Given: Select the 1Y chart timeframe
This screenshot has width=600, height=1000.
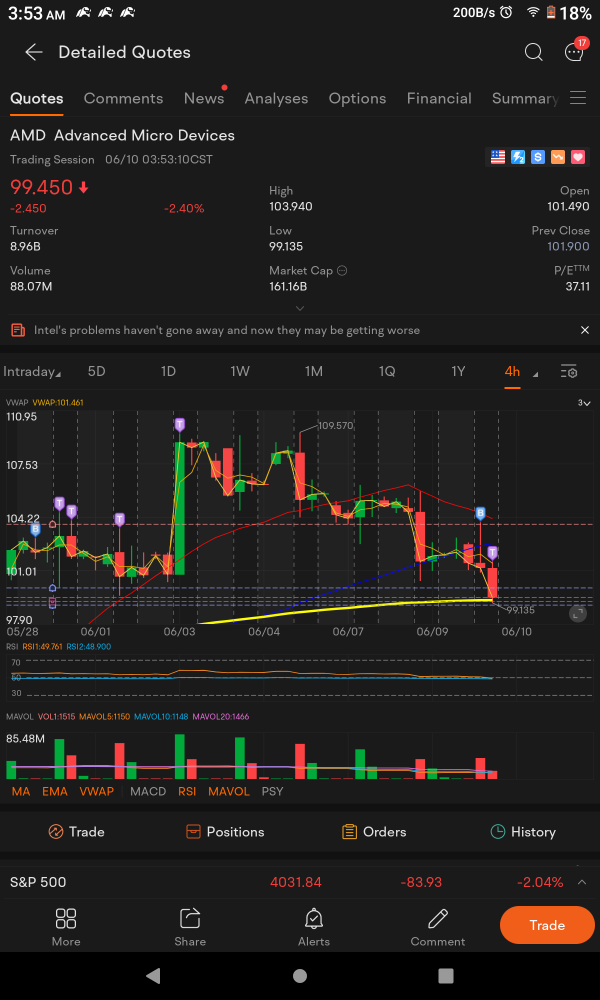Looking at the screenshot, I should (x=458, y=372).
